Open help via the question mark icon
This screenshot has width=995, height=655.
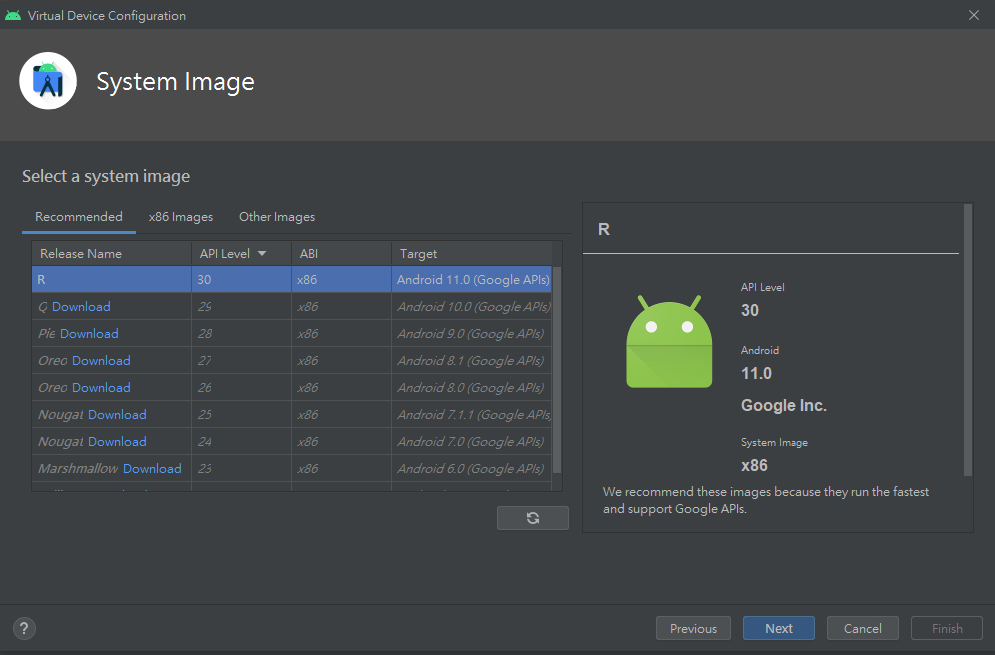(x=24, y=628)
